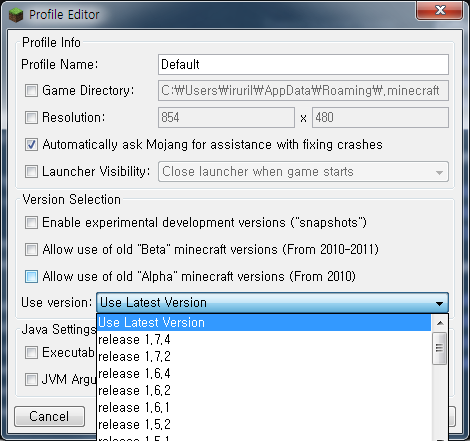Uncheck automatically ask Mojang for crash assistance

tap(31, 145)
